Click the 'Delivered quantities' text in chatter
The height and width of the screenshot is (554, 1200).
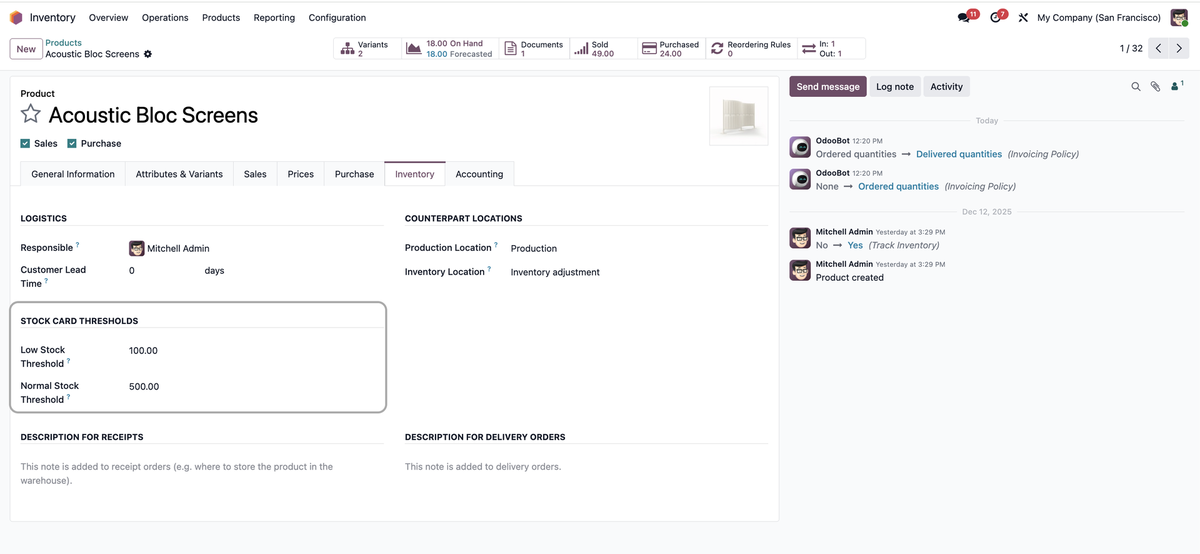pyautogui.click(x=959, y=154)
